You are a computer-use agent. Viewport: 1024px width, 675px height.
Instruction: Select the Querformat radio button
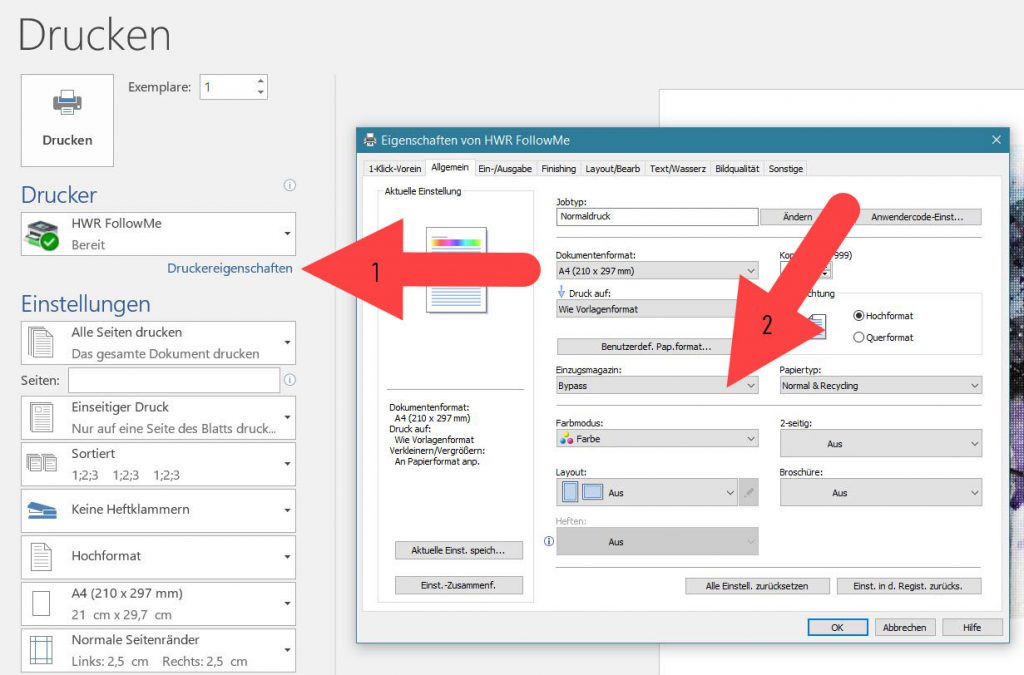859,338
